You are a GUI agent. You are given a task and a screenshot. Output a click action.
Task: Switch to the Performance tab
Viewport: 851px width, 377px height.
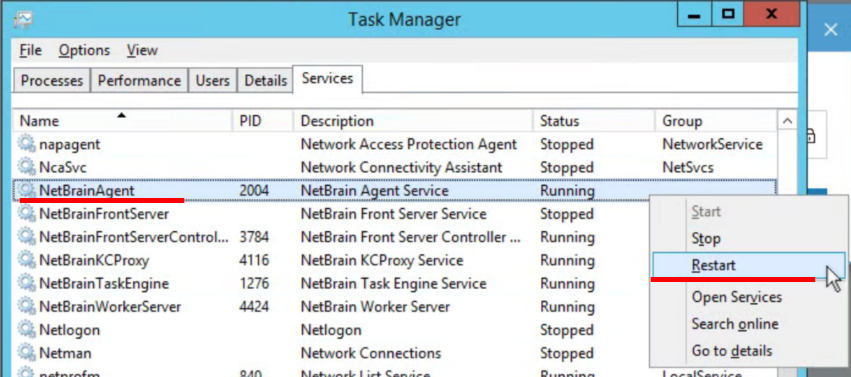pyautogui.click(x=139, y=81)
